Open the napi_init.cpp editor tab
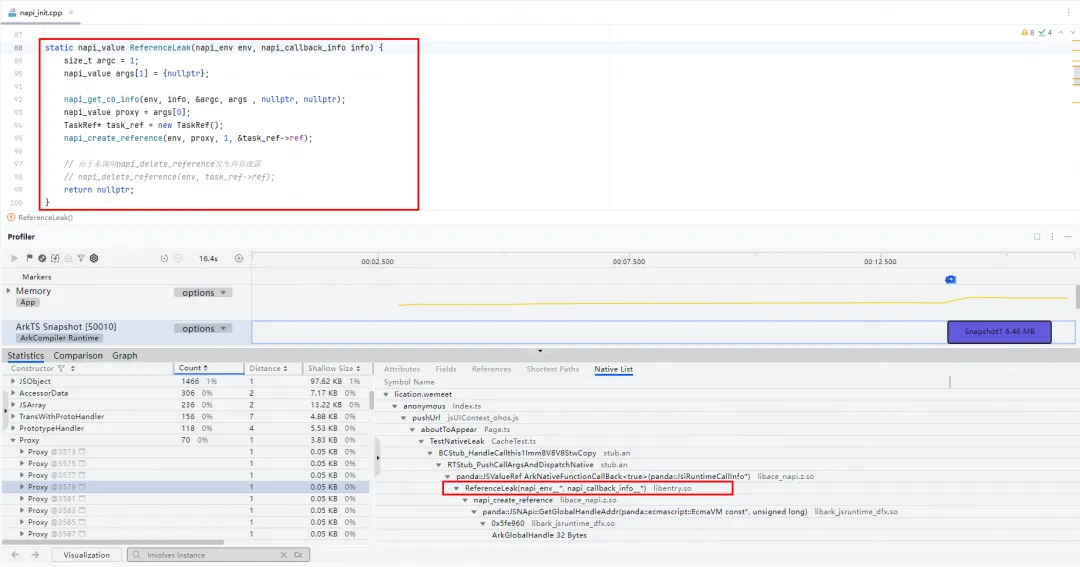Screen dimensions: 1080x567 click(40, 12)
